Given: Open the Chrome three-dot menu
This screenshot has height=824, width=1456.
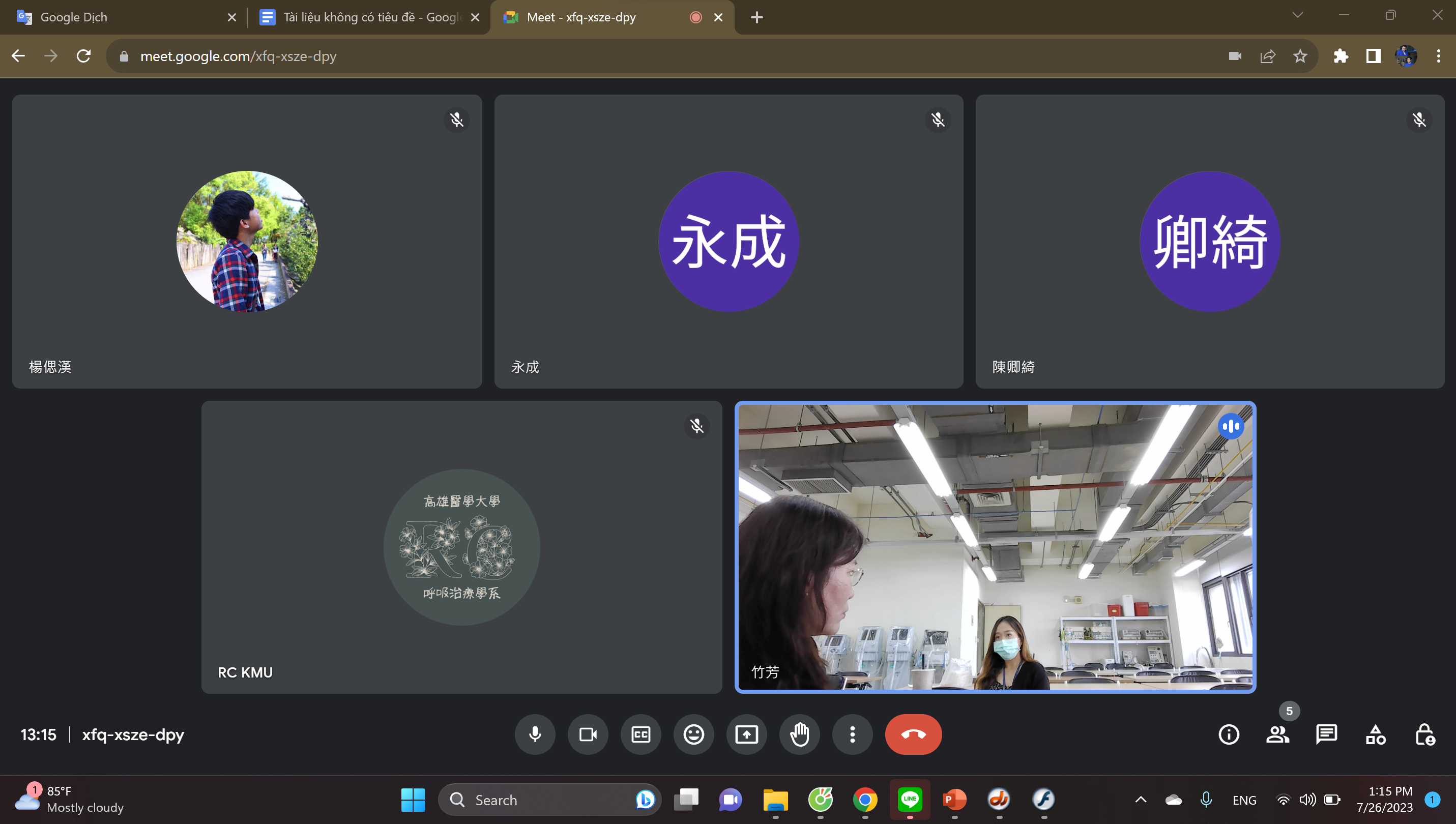Looking at the screenshot, I should coord(1439,56).
